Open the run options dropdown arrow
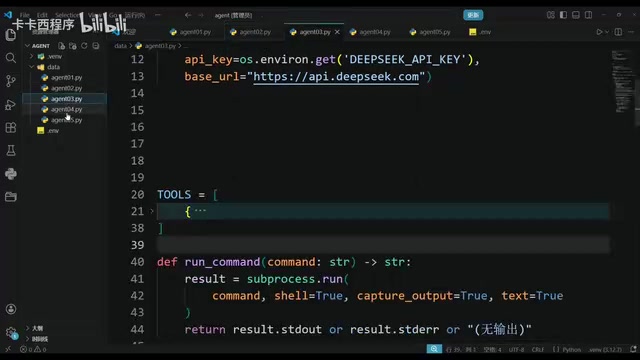This screenshot has height=360, width=640. coord(607,32)
